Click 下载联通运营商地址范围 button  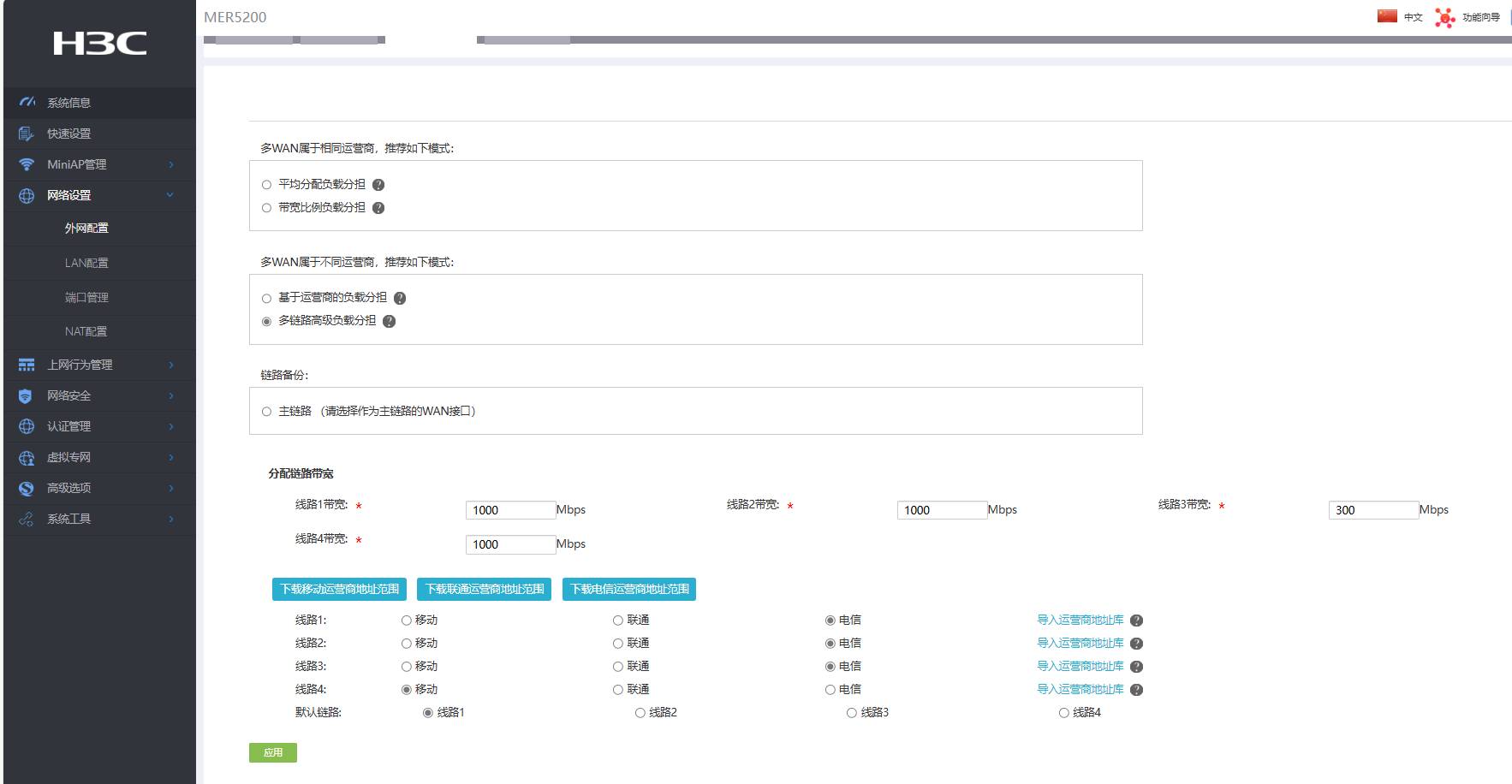click(x=485, y=589)
